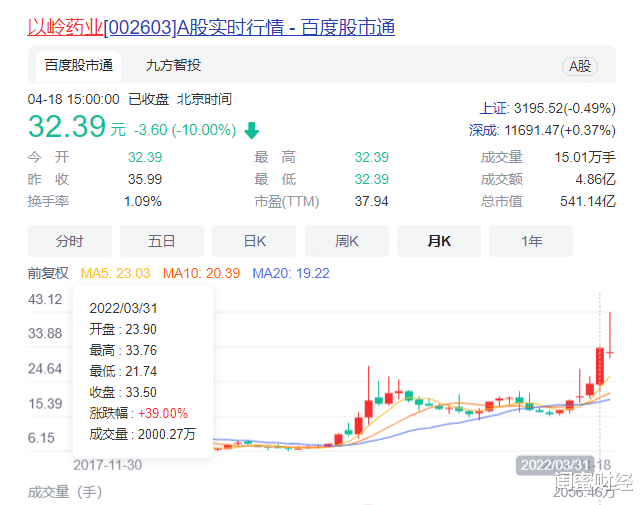This screenshot has height=505, width=644.
Task: Click the 涨跌幅 +39.00% tooltip value
Action: (163, 413)
